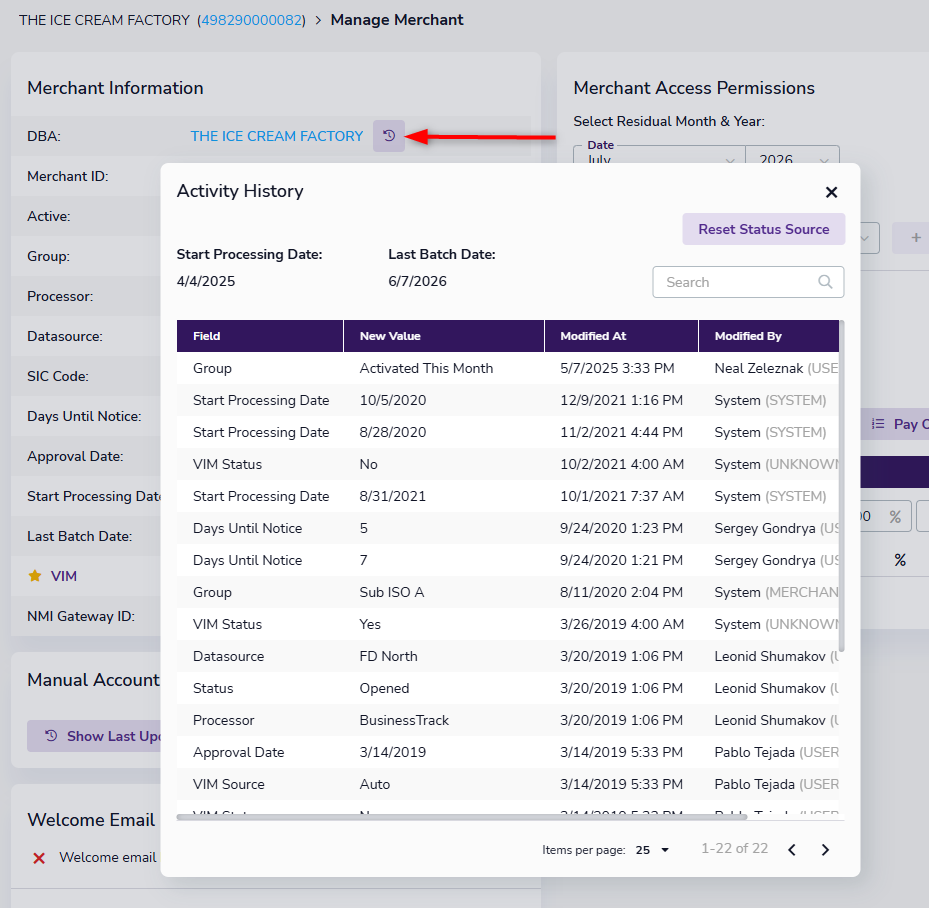Click the table horizontal scrollbar
This screenshot has height=908, width=929.
pos(462,817)
